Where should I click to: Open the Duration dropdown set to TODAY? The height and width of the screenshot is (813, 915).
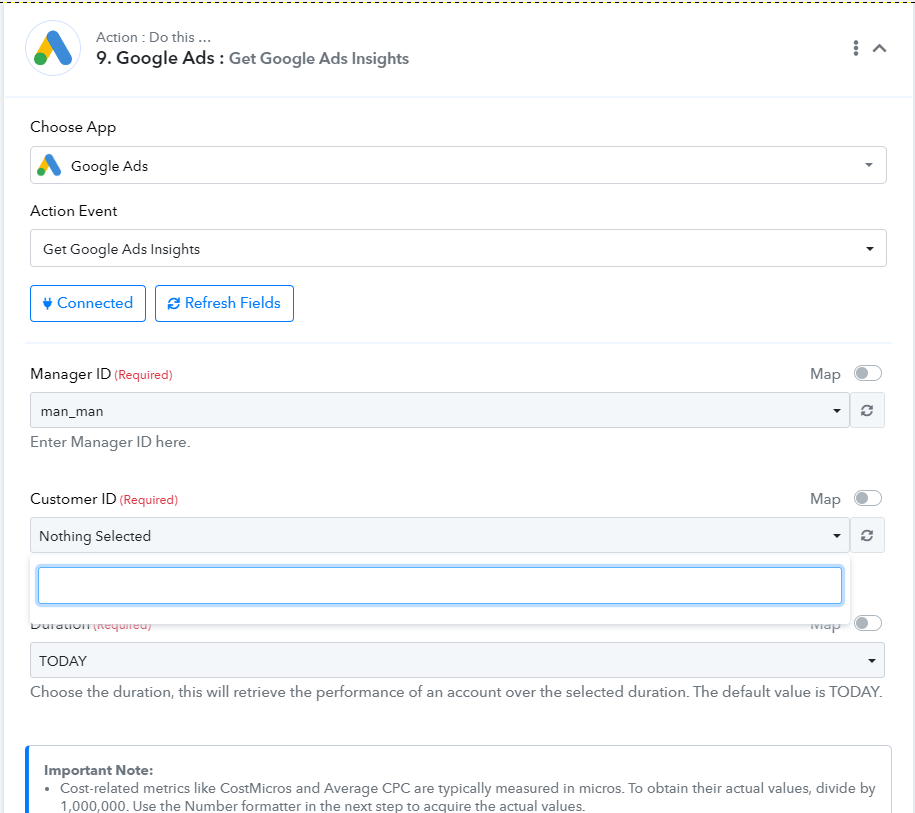pos(457,660)
